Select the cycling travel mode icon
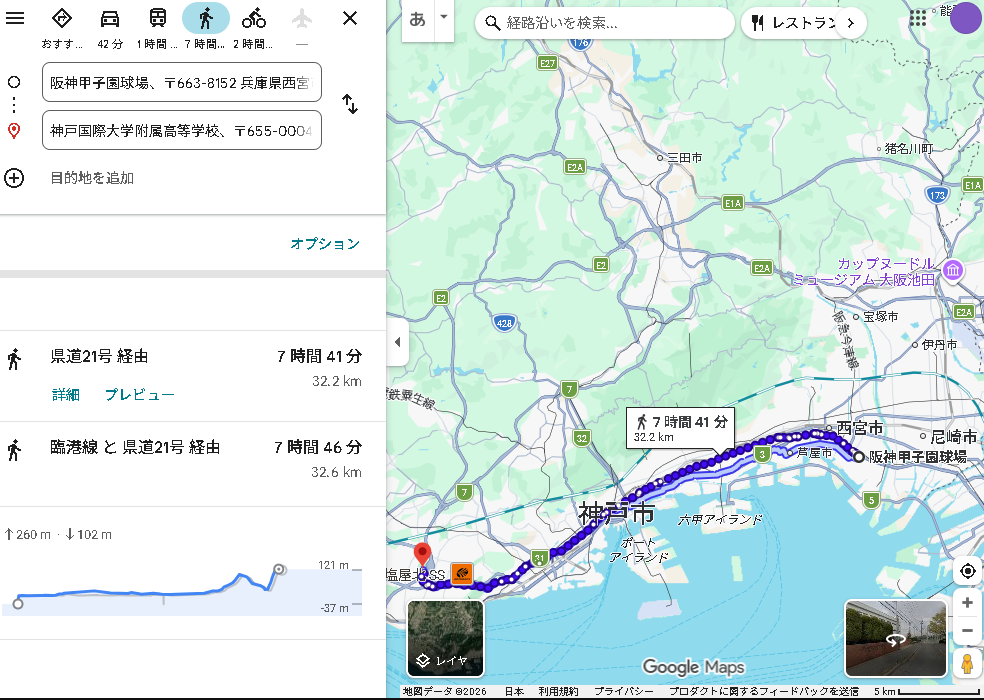This screenshot has height=700, width=984. click(254, 18)
